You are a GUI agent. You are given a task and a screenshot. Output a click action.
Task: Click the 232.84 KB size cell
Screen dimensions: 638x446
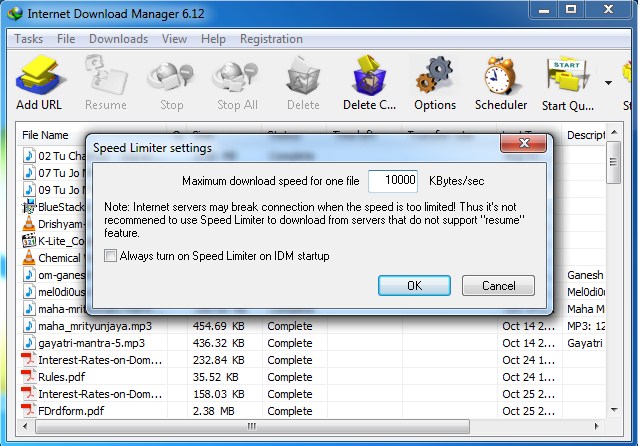point(218,360)
